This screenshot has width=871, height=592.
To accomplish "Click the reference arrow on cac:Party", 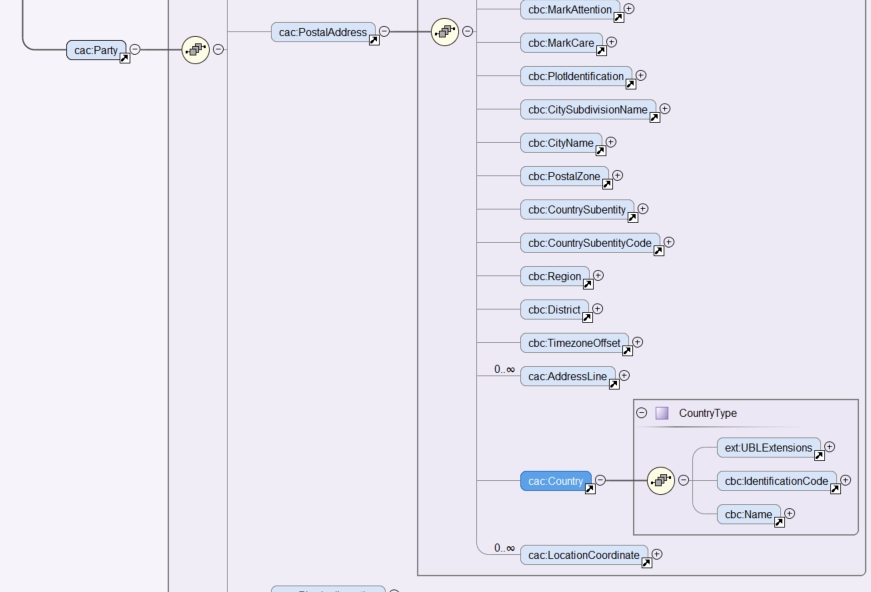I will point(124,59).
